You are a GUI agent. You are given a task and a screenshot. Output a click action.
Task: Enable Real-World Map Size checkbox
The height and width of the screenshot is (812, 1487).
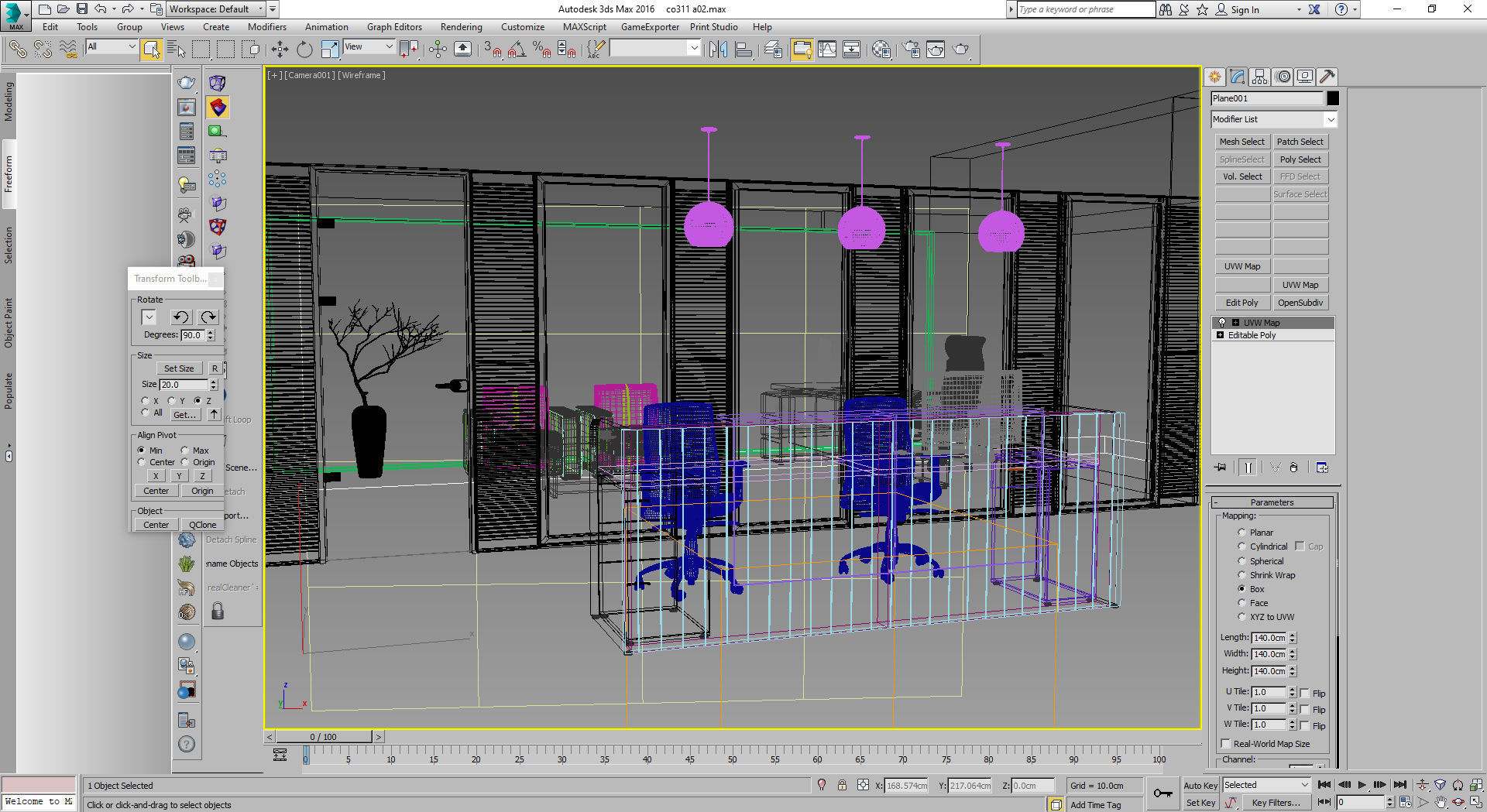click(1226, 744)
